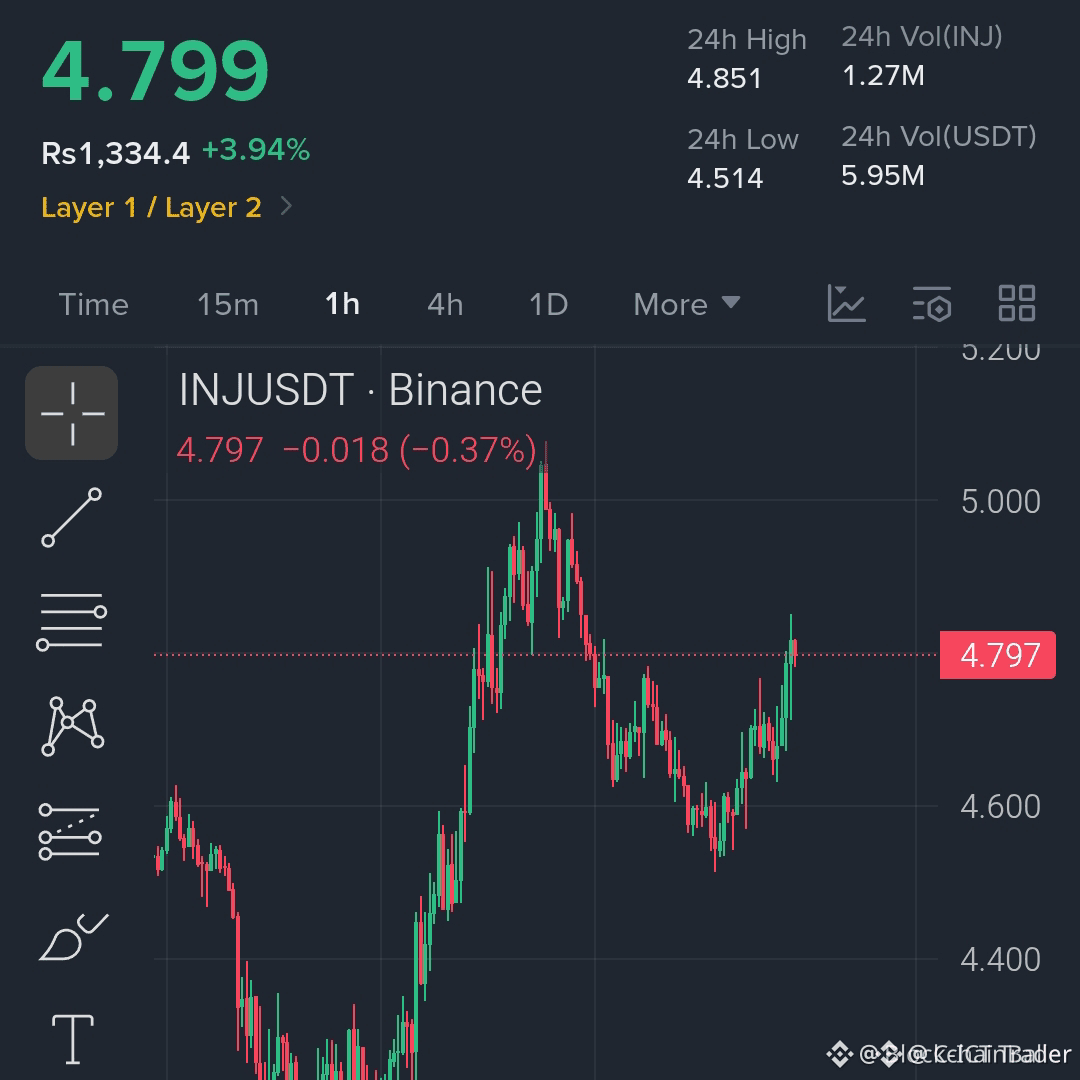
Task: Select the trend line drawing tool
Action: [72, 517]
